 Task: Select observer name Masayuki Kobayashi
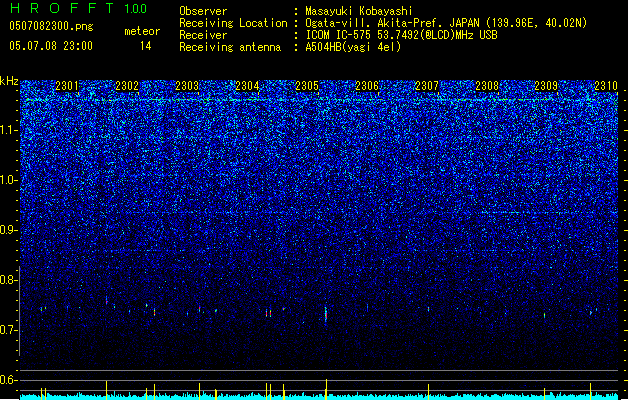[x=359, y=11]
